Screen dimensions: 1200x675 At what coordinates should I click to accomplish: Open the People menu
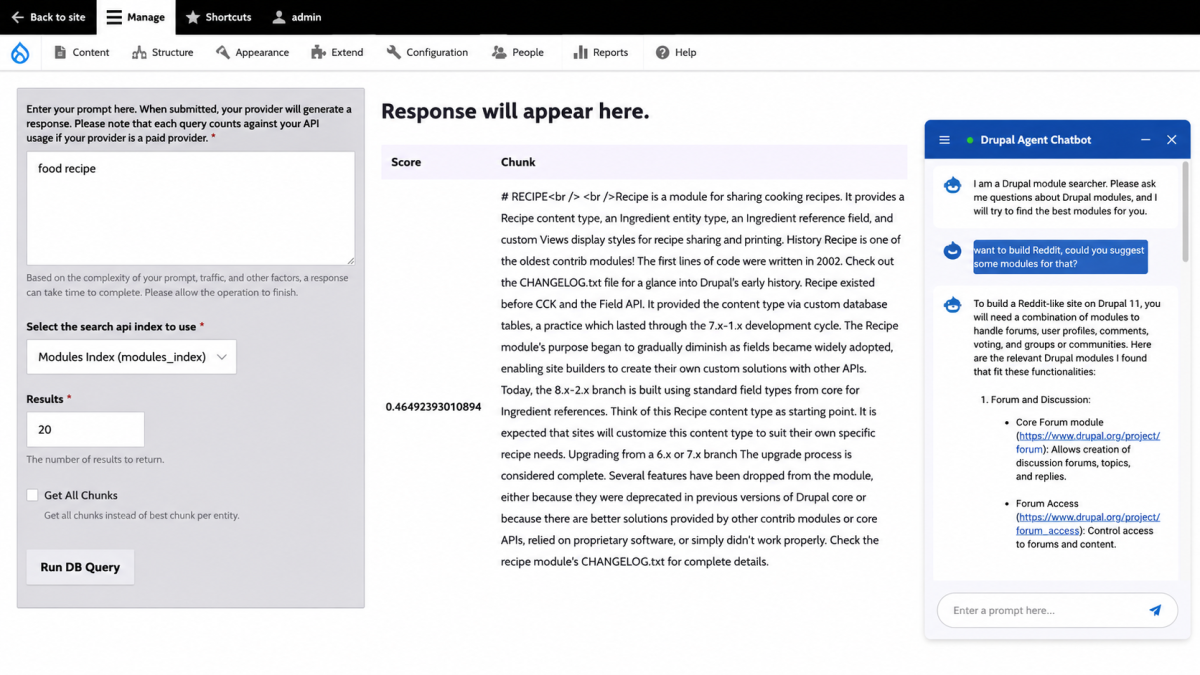coord(518,52)
